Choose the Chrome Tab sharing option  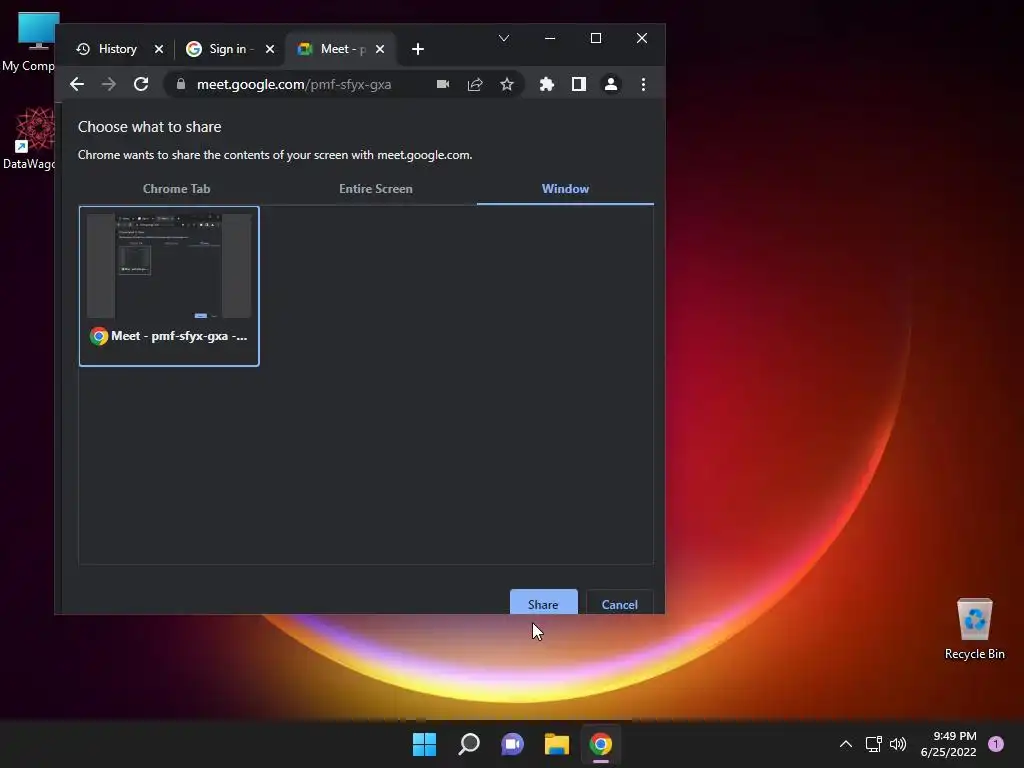(176, 189)
